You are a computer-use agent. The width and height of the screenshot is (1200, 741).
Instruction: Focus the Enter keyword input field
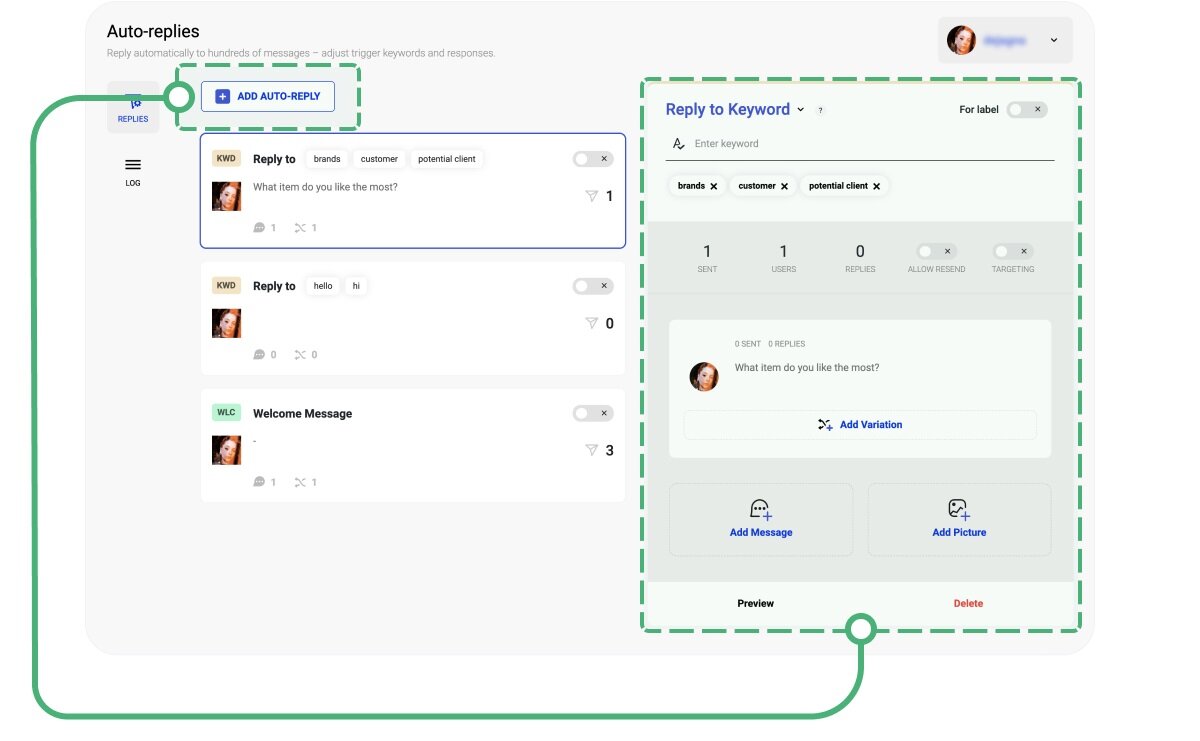(x=870, y=144)
